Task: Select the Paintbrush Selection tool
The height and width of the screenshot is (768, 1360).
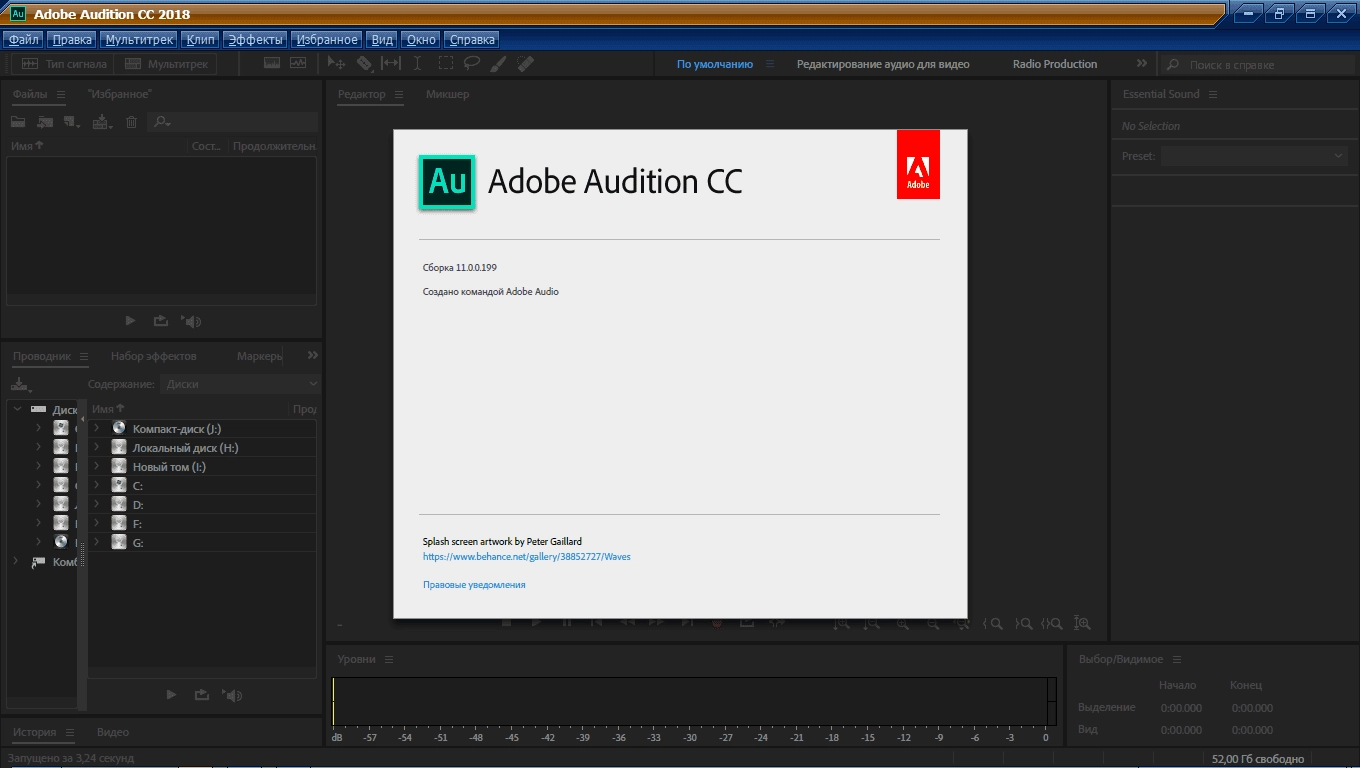Action: point(498,63)
